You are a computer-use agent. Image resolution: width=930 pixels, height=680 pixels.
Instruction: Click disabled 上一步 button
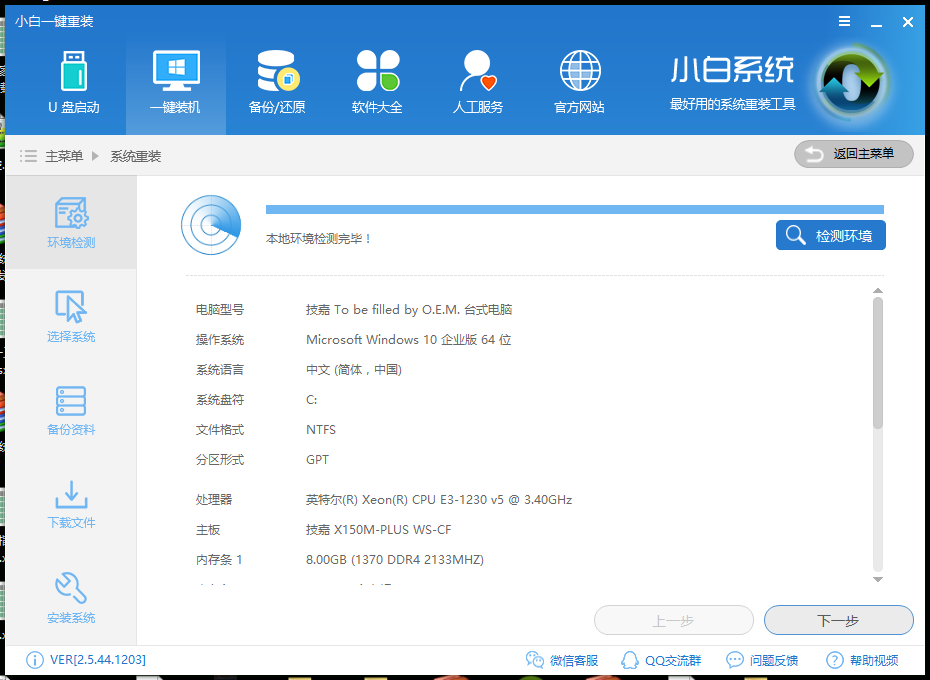click(x=674, y=621)
